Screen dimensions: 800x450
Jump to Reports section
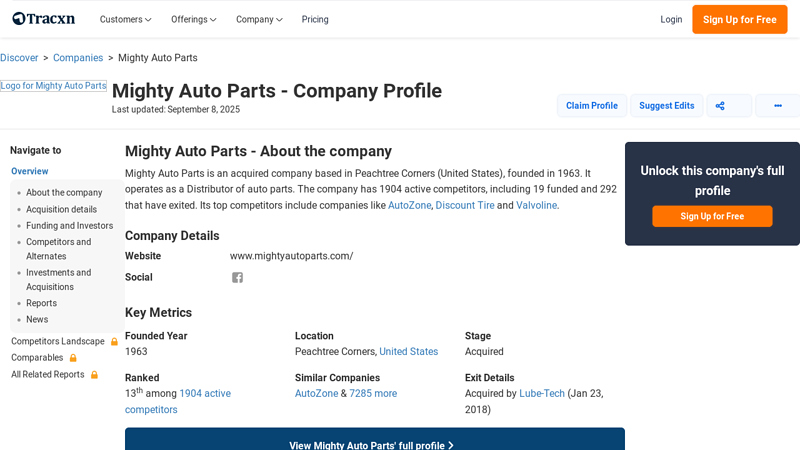41,303
